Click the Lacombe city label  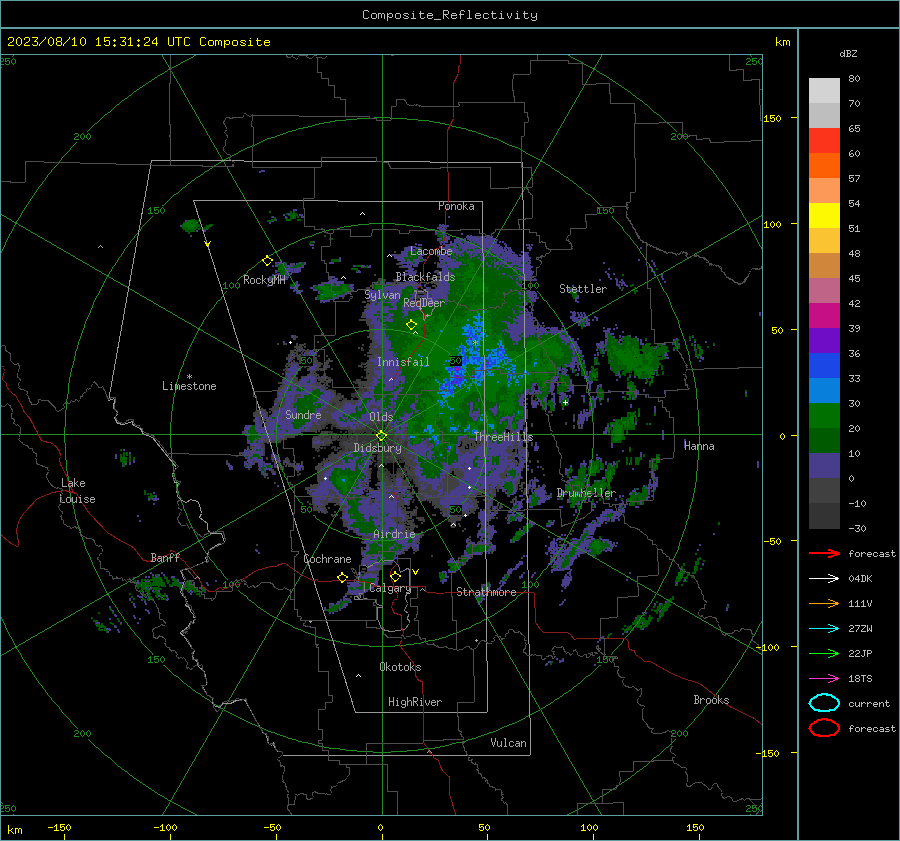click(431, 251)
